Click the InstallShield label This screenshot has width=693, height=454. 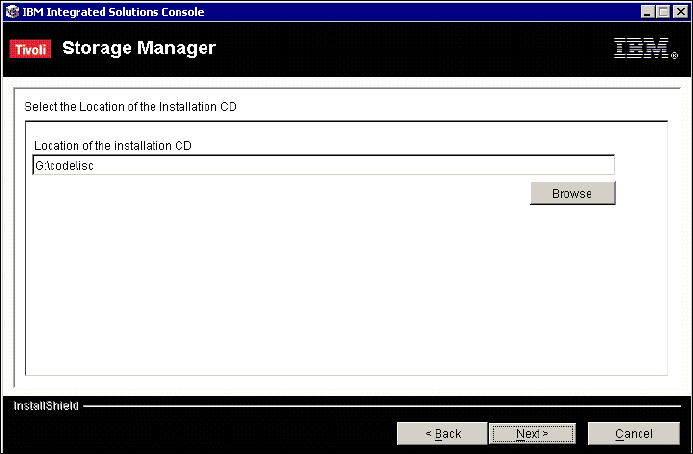pyautogui.click(x=46, y=406)
